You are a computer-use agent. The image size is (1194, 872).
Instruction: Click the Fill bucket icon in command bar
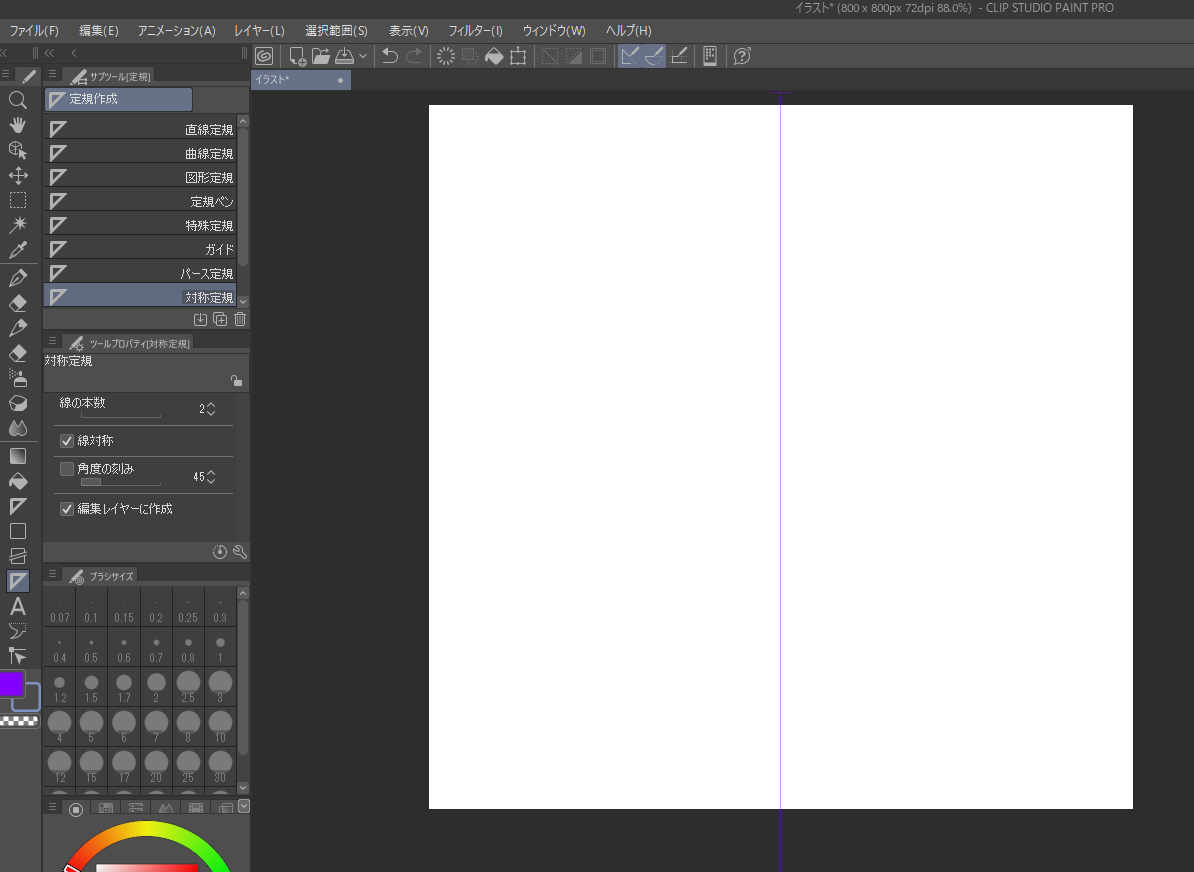494,56
